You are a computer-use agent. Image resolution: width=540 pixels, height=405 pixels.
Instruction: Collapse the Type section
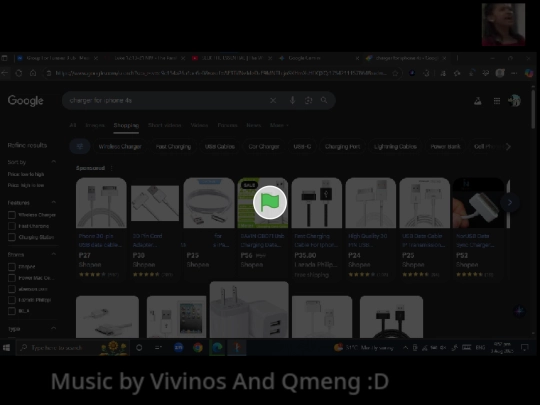tap(54, 328)
